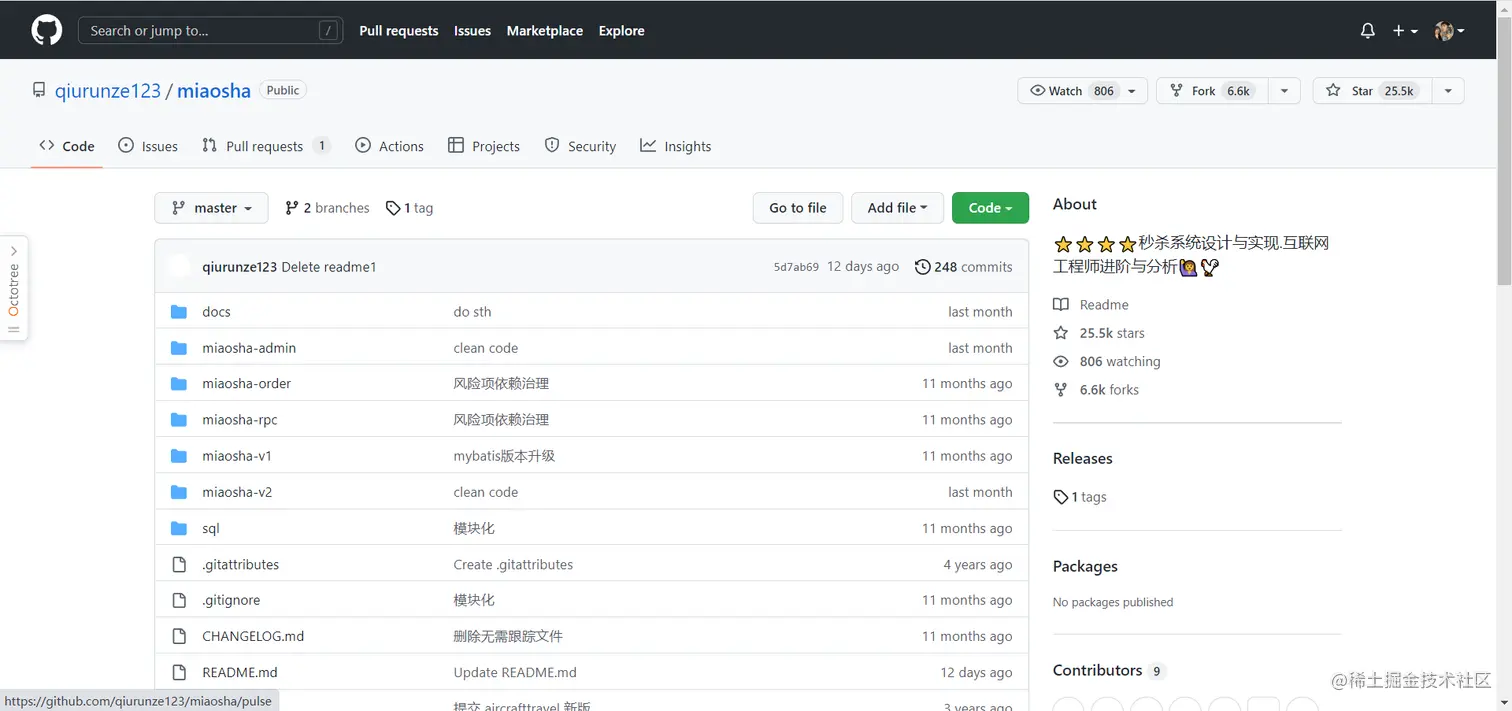Click the miaosha-v1 folder icon
The height and width of the screenshot is (711, 1512).
point(179,456)
